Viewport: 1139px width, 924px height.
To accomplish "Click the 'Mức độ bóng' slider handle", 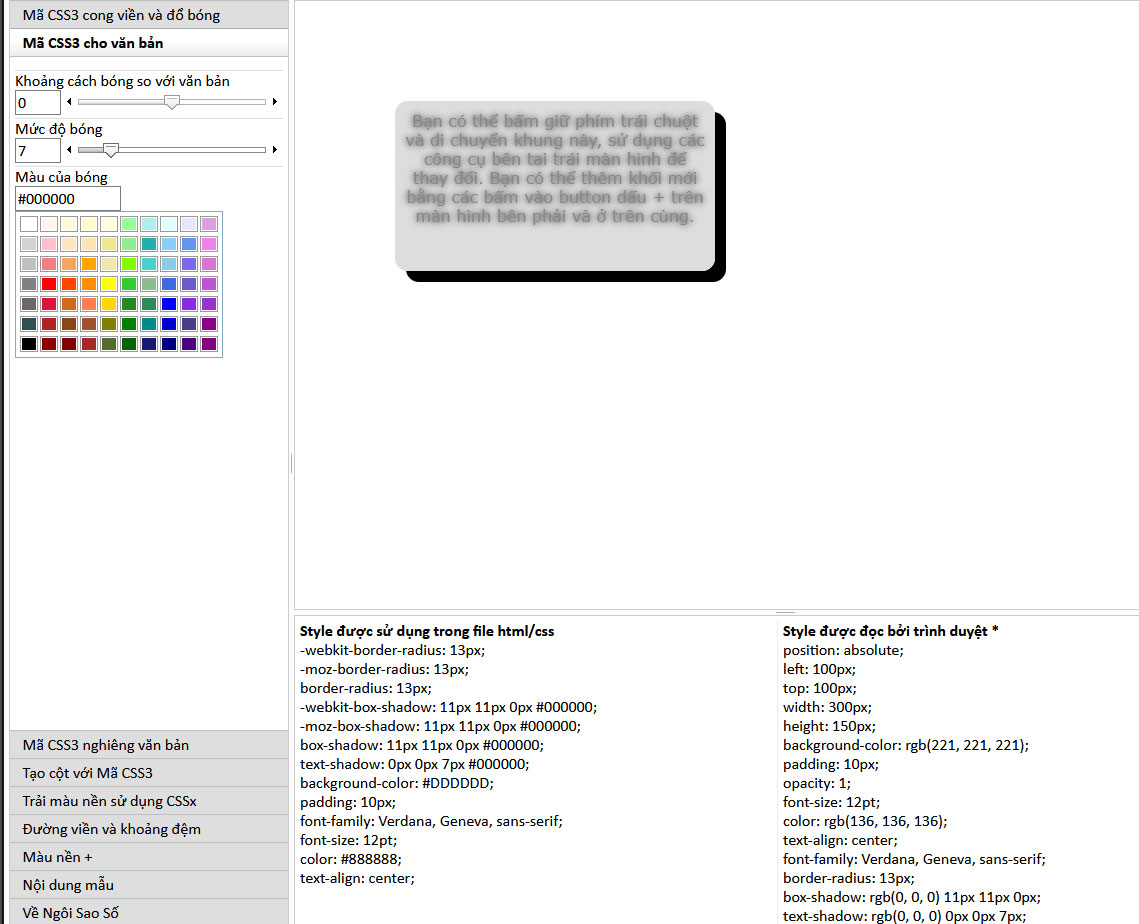I will click(x=111, y=150).
